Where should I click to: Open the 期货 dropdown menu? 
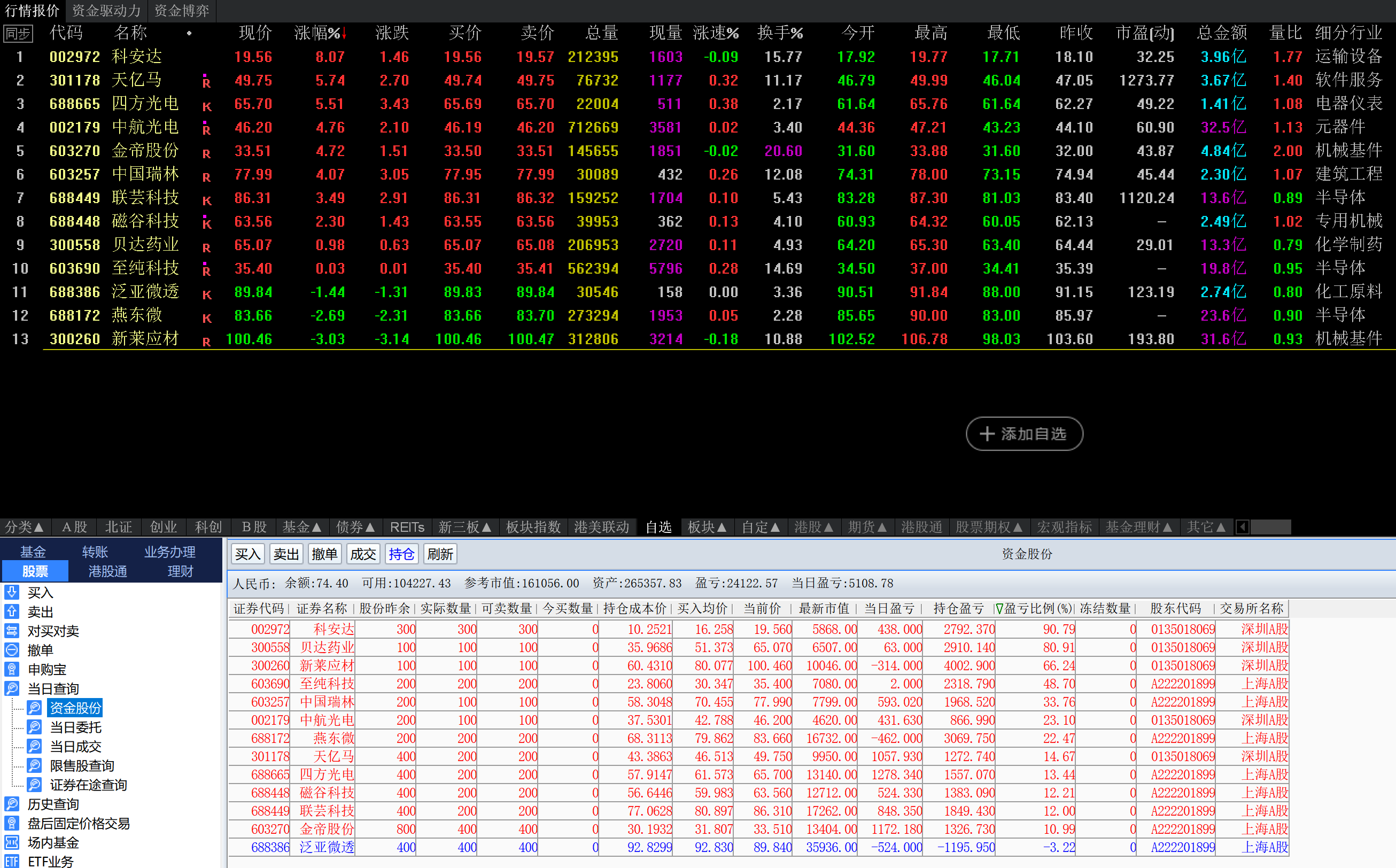(868, 526)
